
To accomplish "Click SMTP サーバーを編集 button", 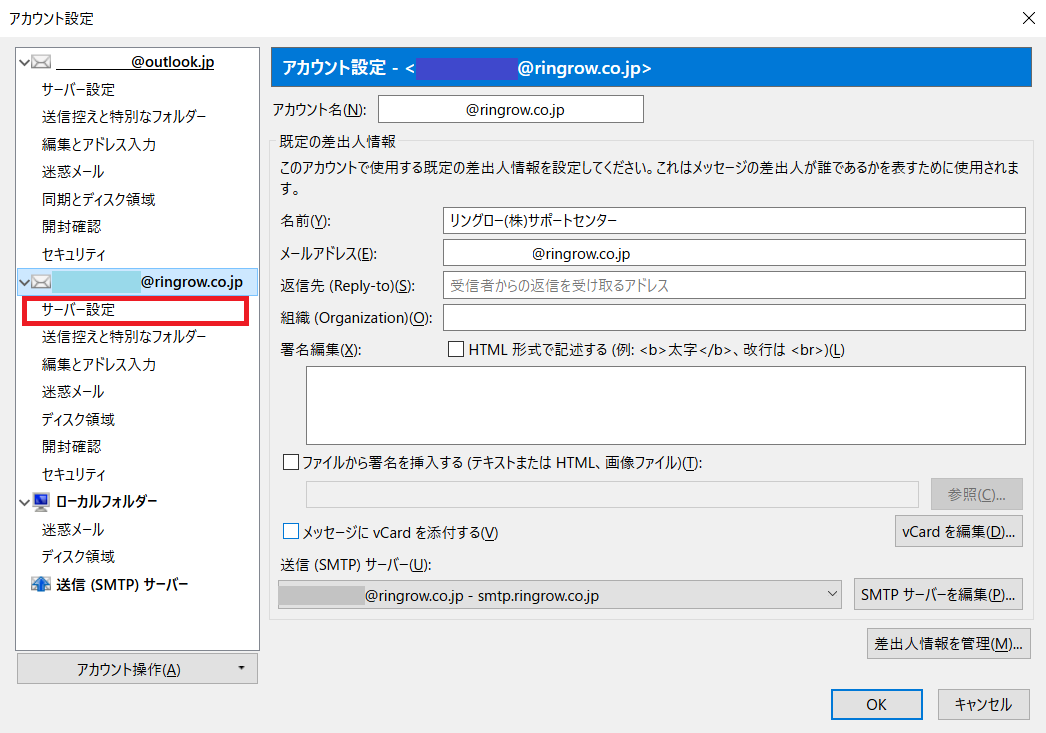I will [x=938, y=593].
